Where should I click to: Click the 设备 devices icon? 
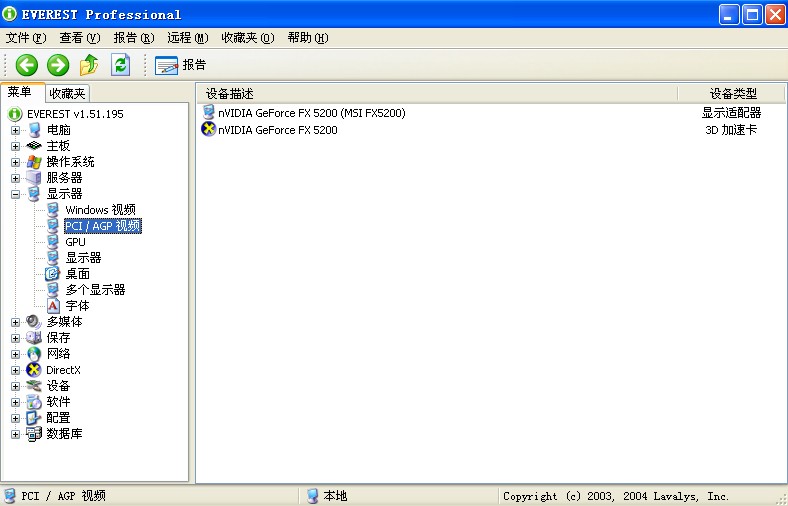pyautogui.click(x=34, y=386)
